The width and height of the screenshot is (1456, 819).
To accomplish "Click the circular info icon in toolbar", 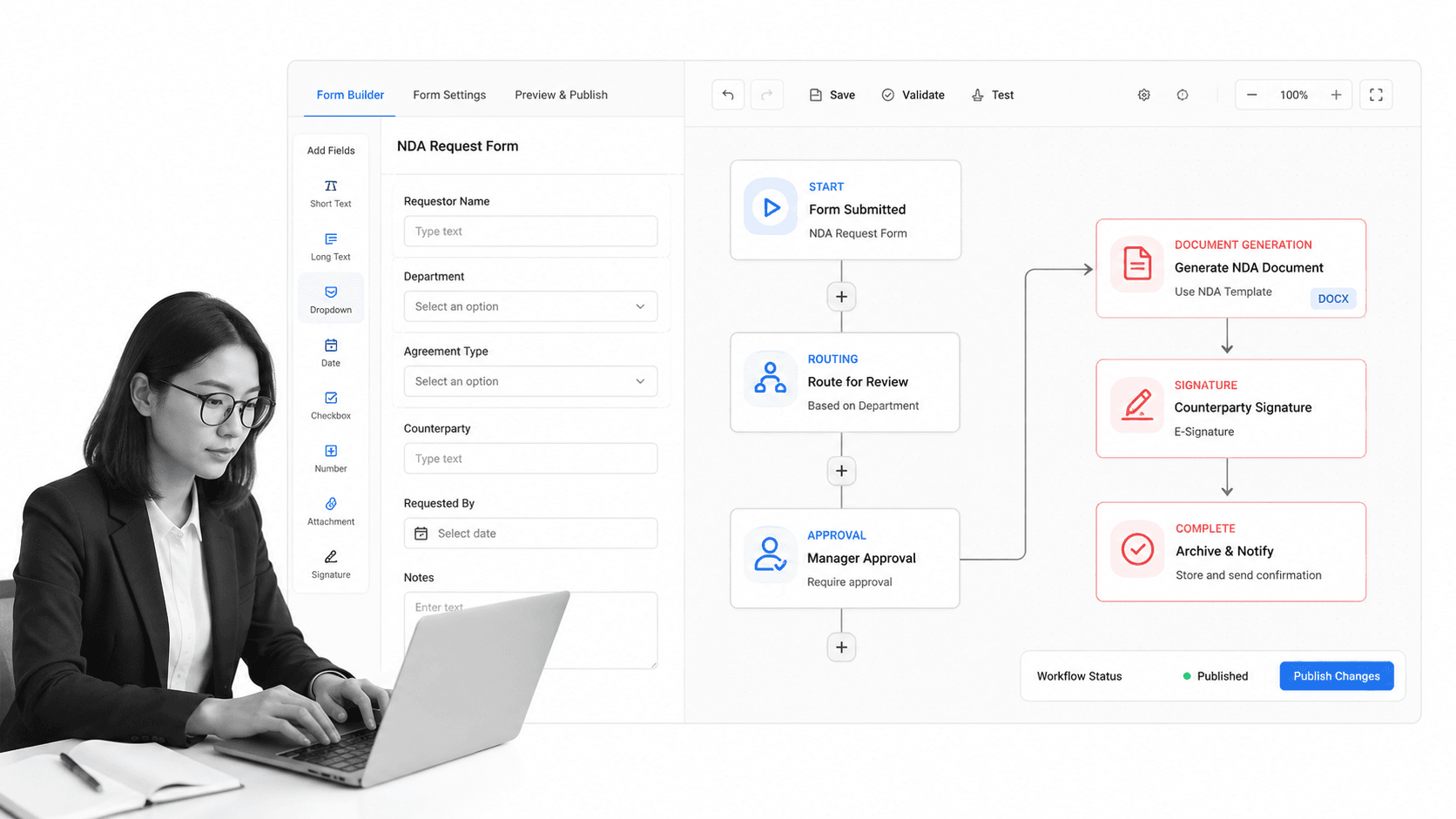I will click(1183, 95).
